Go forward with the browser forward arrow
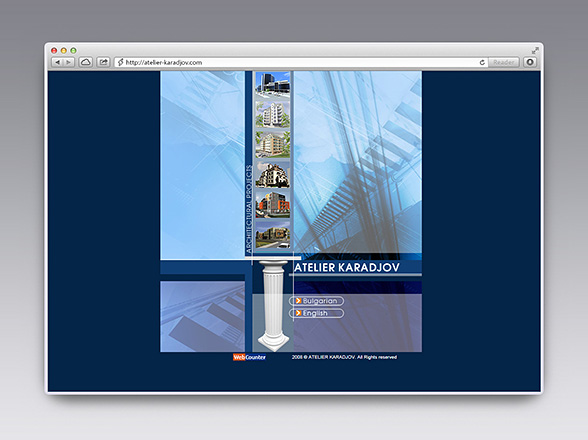The image size is (588, 440). [69, 62]
